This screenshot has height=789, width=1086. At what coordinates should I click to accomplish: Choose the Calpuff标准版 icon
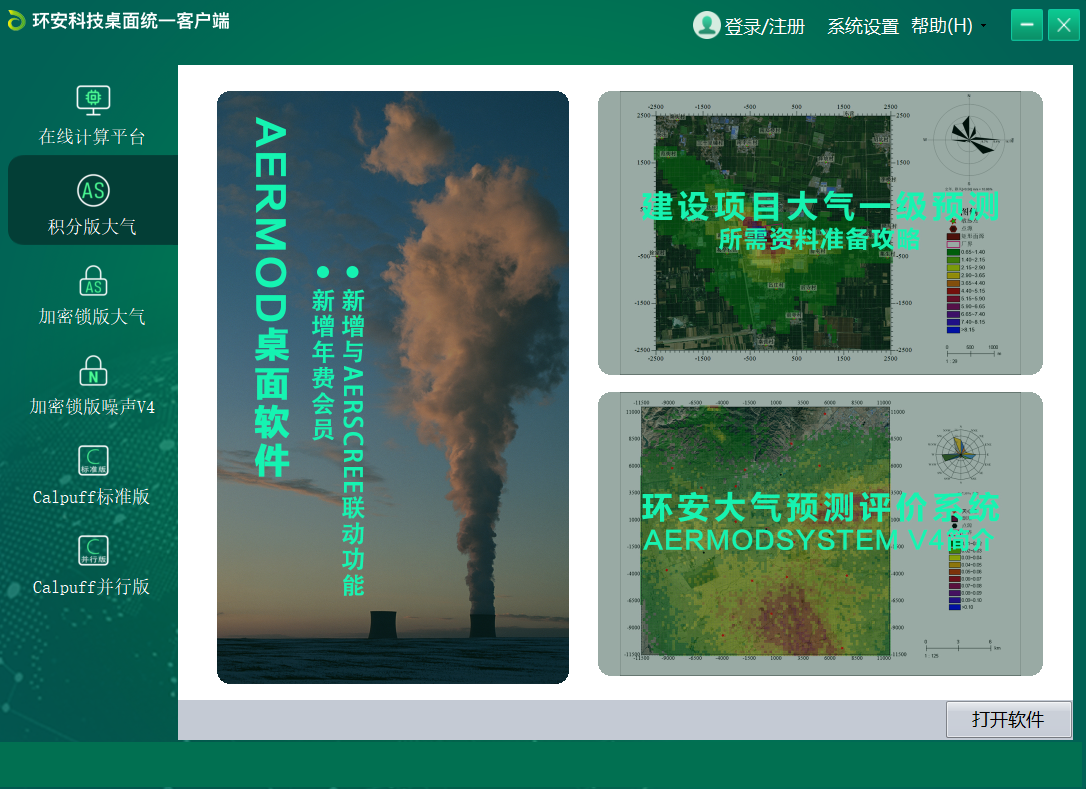(x=93, y=460)
